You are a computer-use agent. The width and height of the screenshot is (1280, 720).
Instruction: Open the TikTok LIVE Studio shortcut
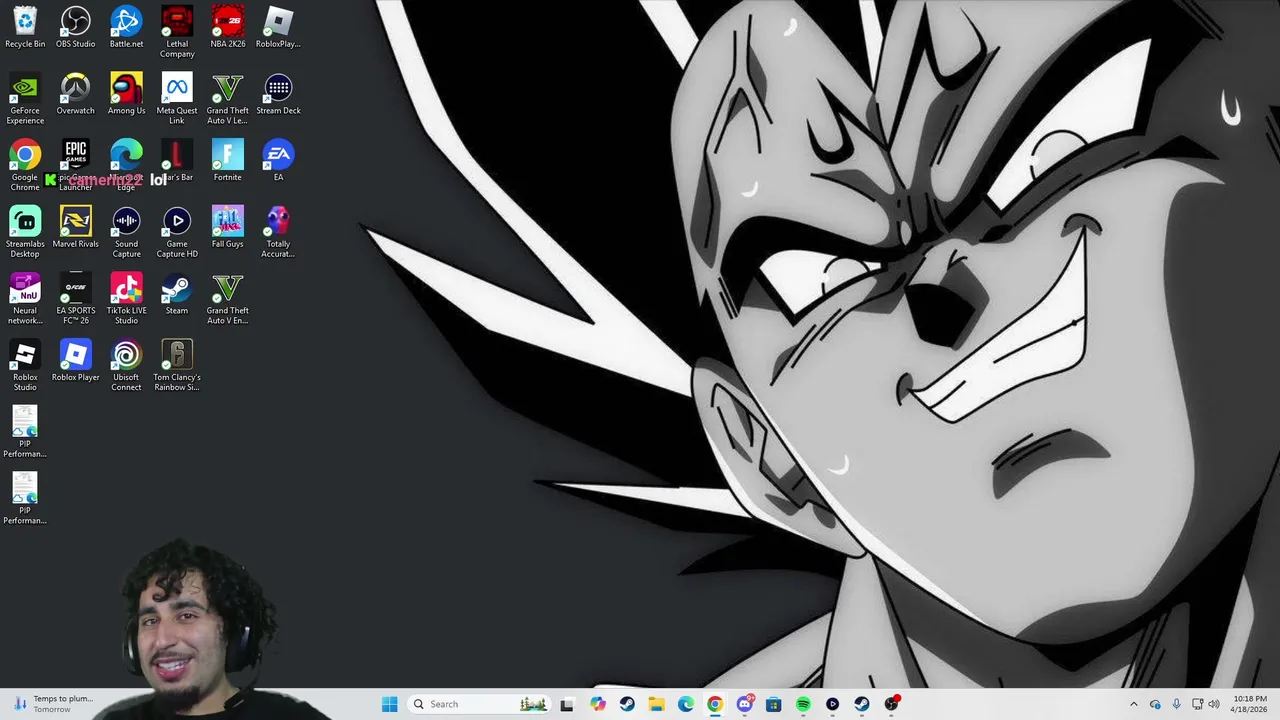coord(126,299)
